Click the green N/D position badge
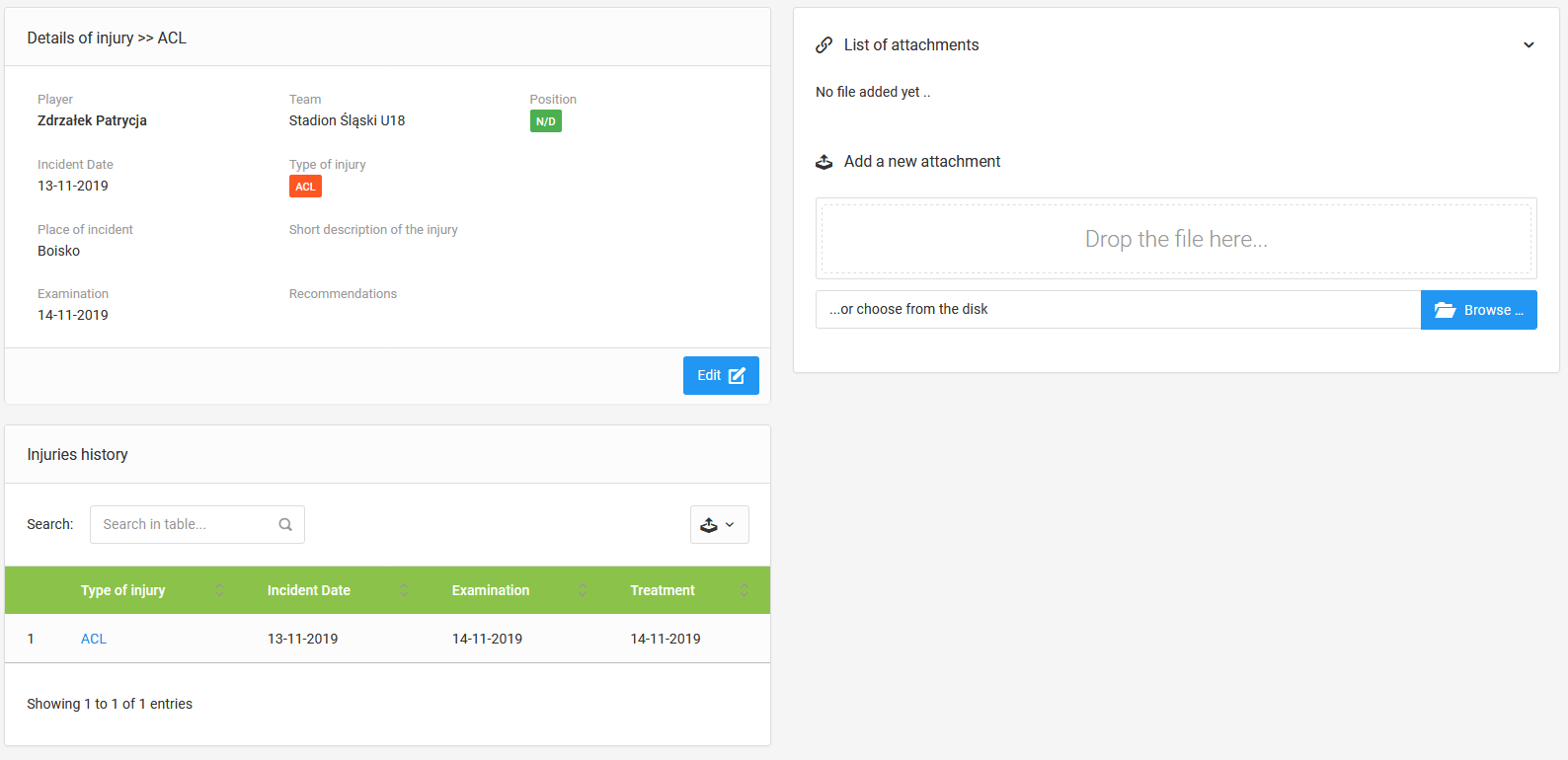The image size is (1568, 760). point(545,121)
